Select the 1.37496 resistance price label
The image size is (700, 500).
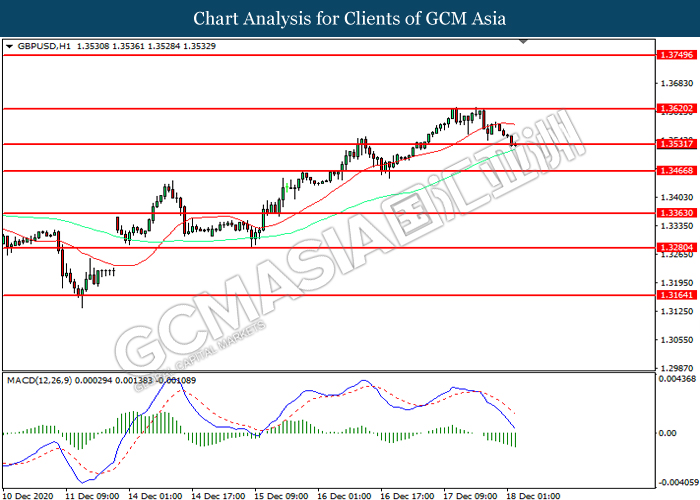(x=677, y=55)
